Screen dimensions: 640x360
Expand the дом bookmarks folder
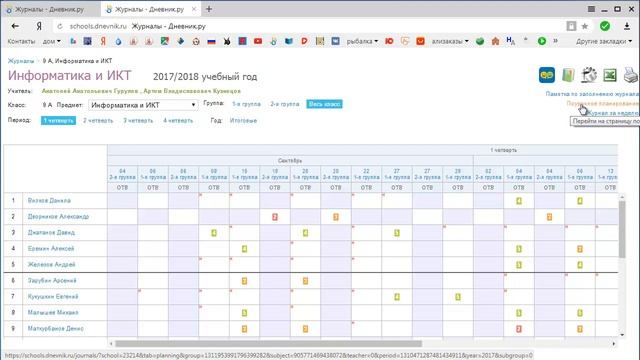pos(51,41)
